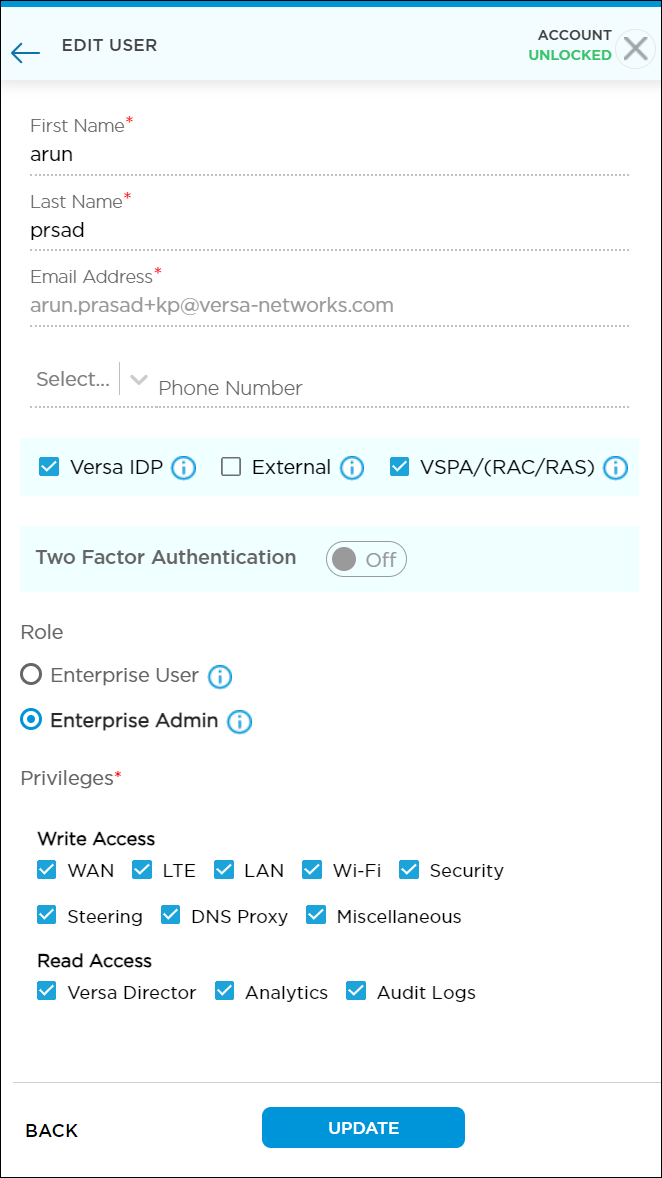
Task: Click info icon next to VSPA/(RAC/RAS)
Action: click(x=615, y=467)
